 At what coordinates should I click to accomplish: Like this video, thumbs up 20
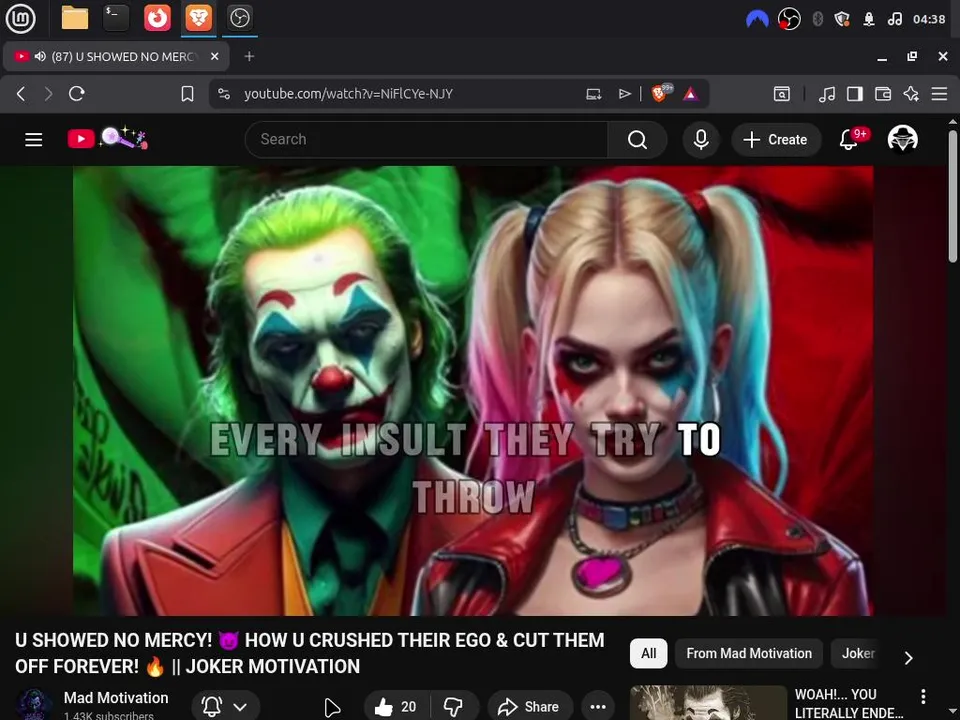pos(396,707)
